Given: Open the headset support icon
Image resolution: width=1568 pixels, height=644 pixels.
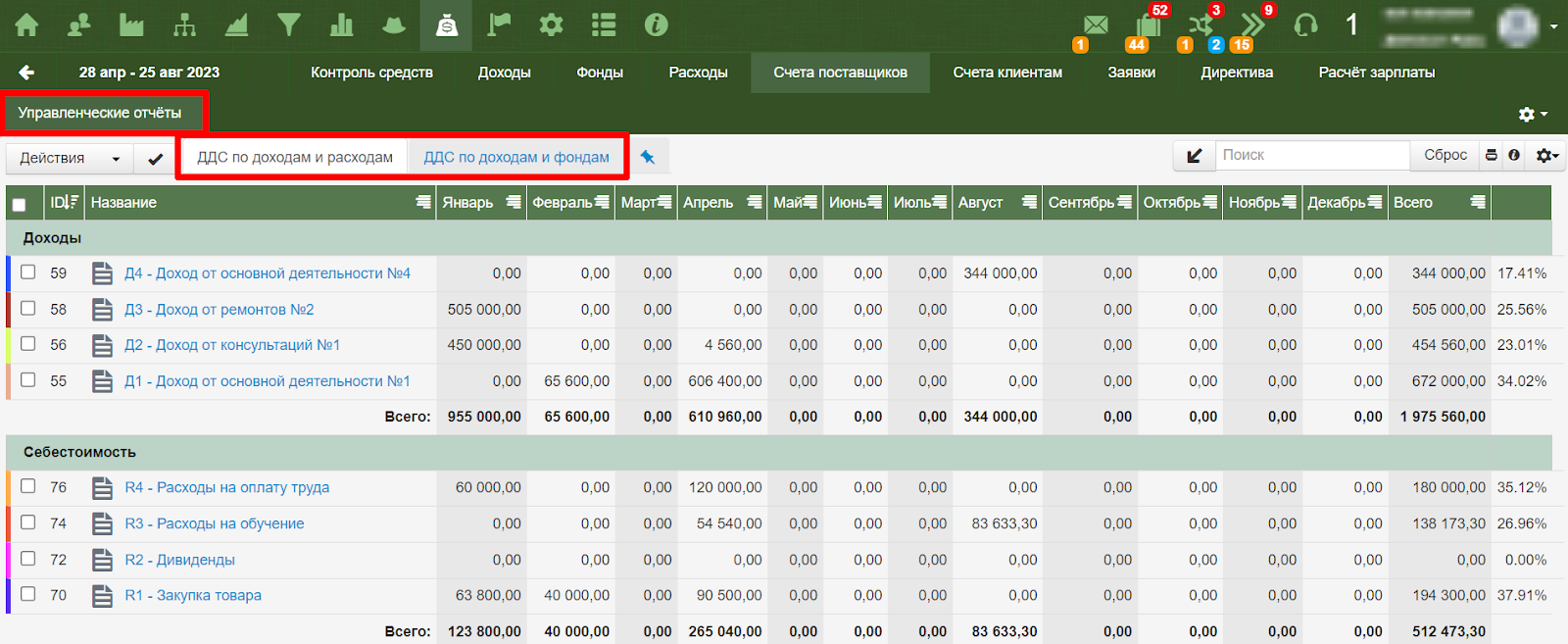Looking at the screenshot, I should point(1305,25).
